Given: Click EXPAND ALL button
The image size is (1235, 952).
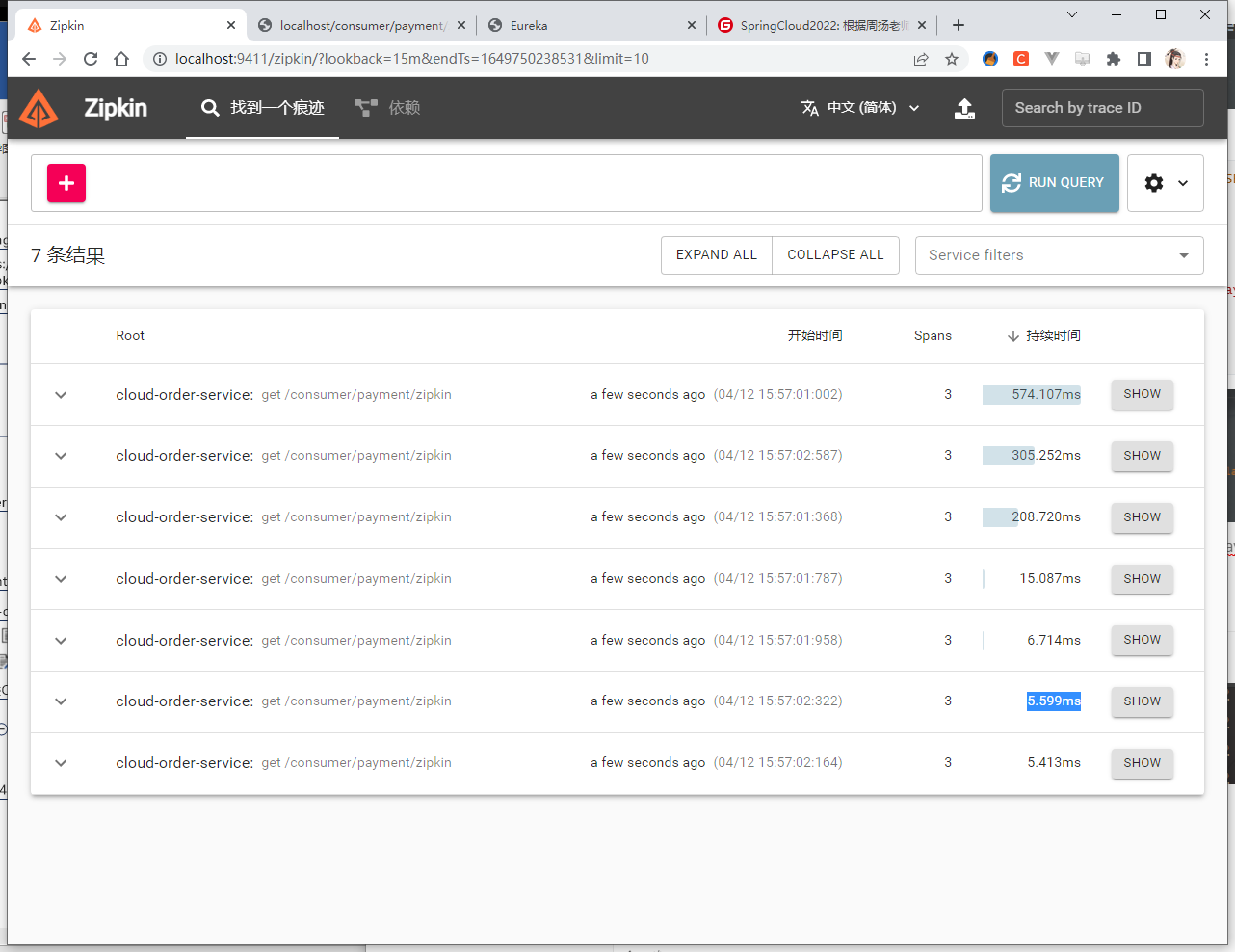Looking at the screenshot, I should [x=717, y=255].
